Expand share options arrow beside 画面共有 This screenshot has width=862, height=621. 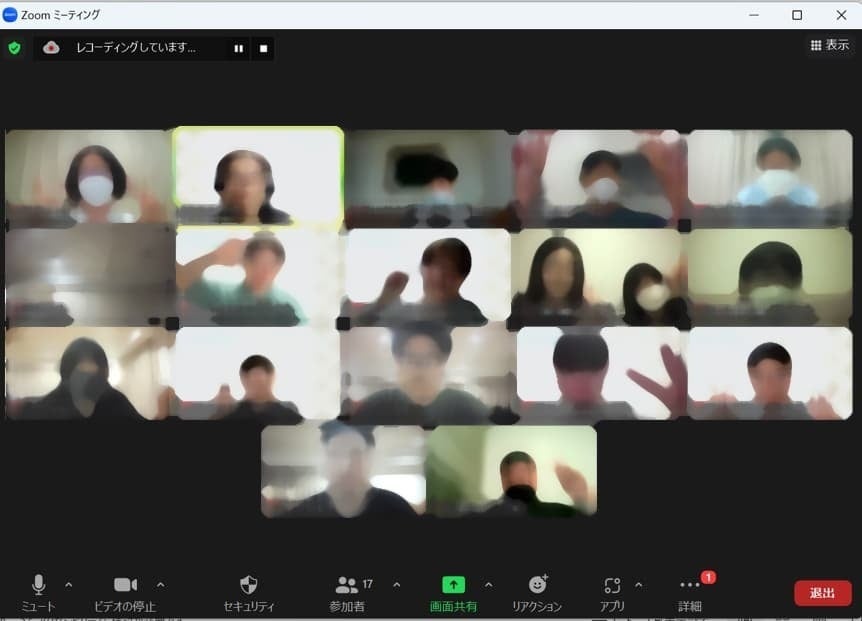click(x=489, y=585)
